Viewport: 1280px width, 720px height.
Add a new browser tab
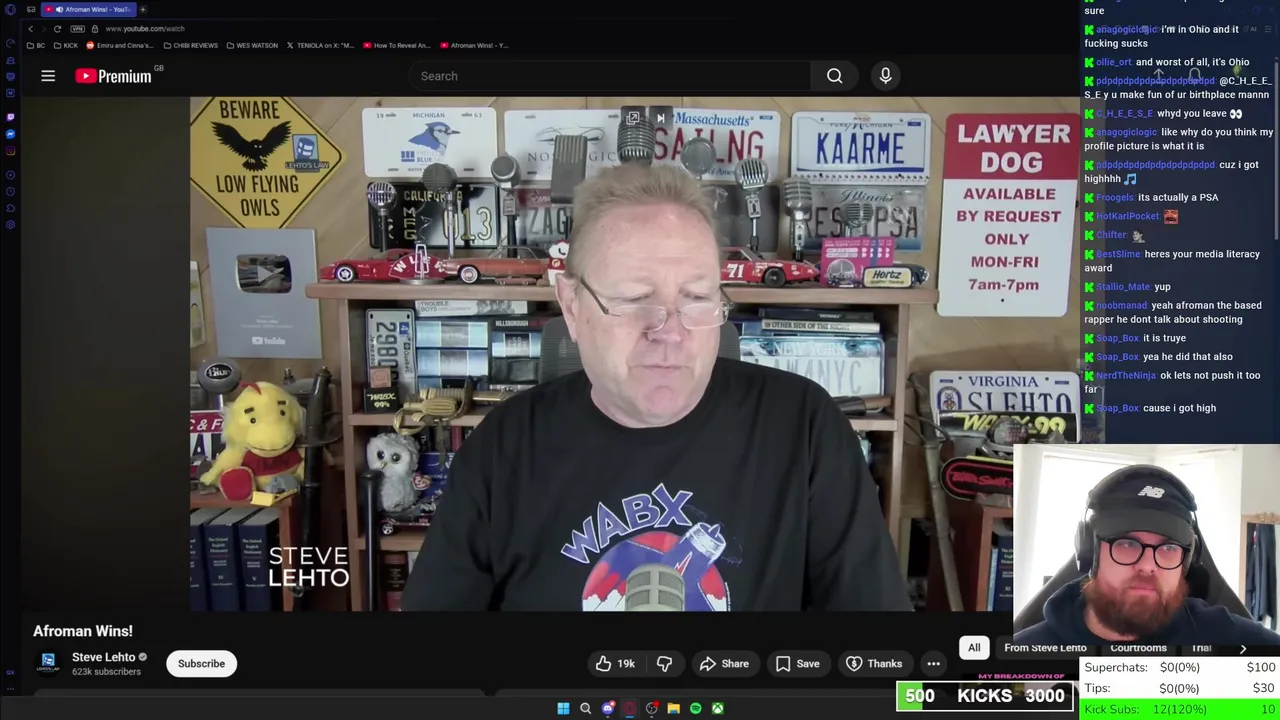click(143, 9)
